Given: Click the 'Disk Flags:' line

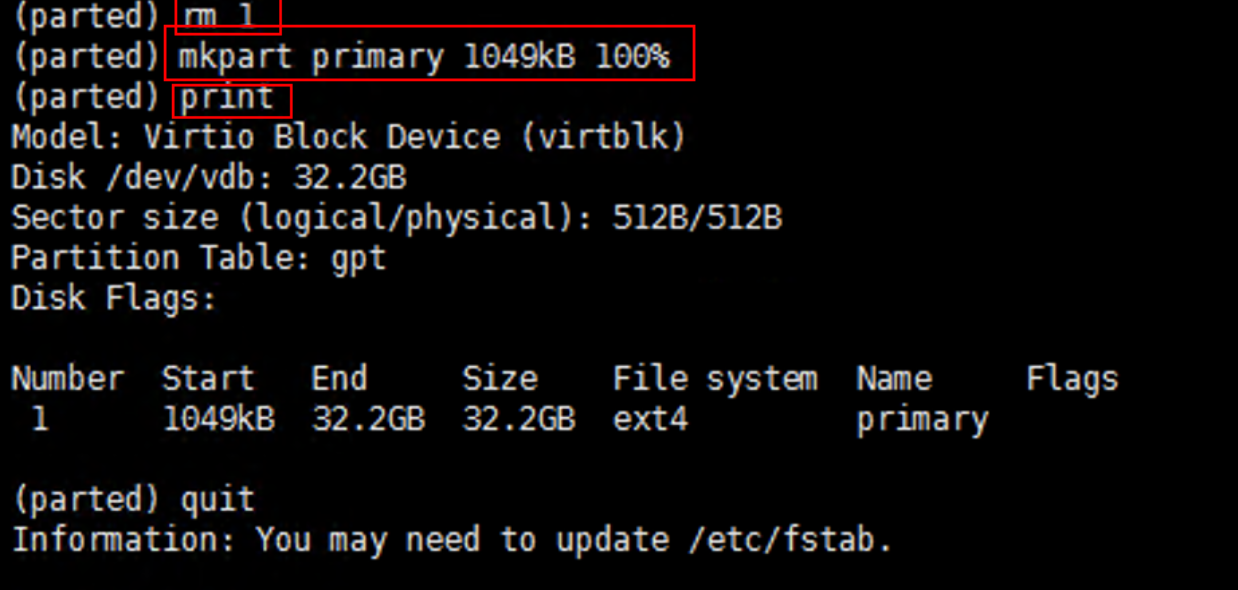Looking at the screenshot, I should click(114, 297).
